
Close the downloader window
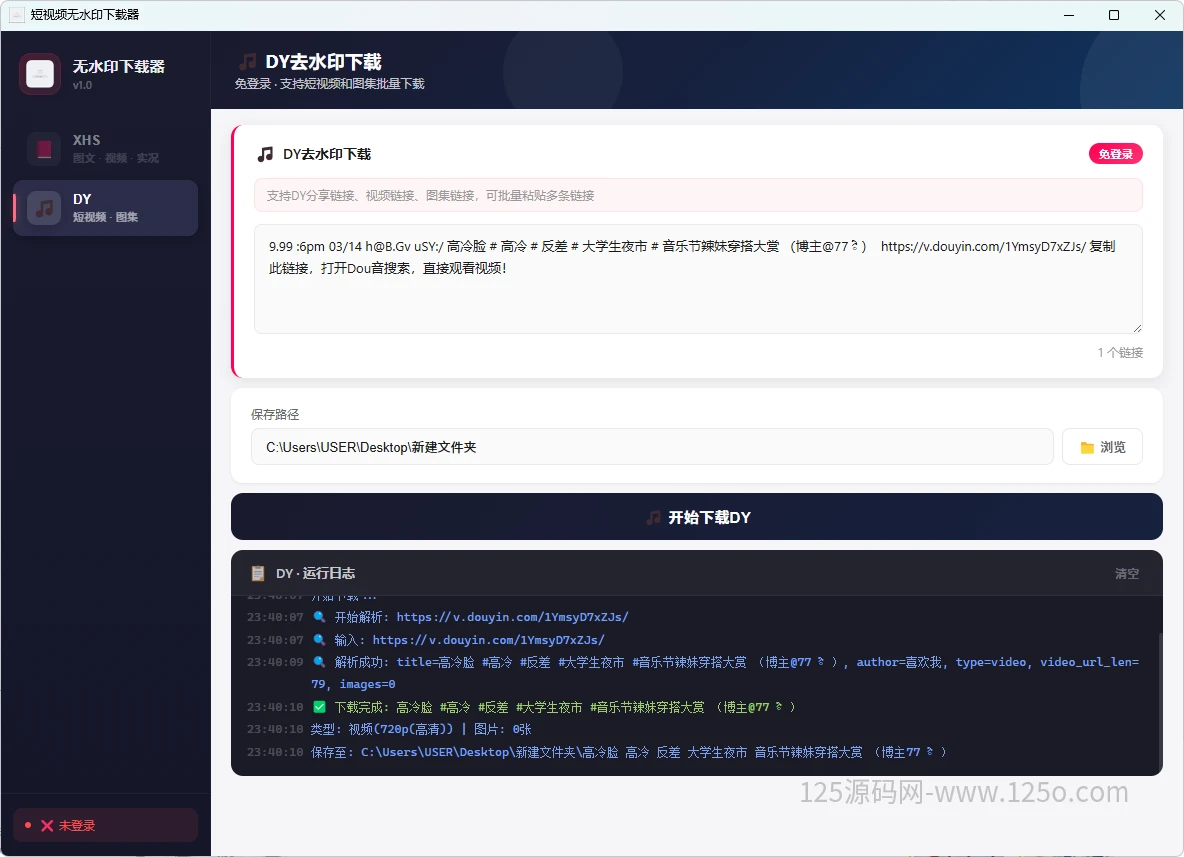click(1160, 15)
